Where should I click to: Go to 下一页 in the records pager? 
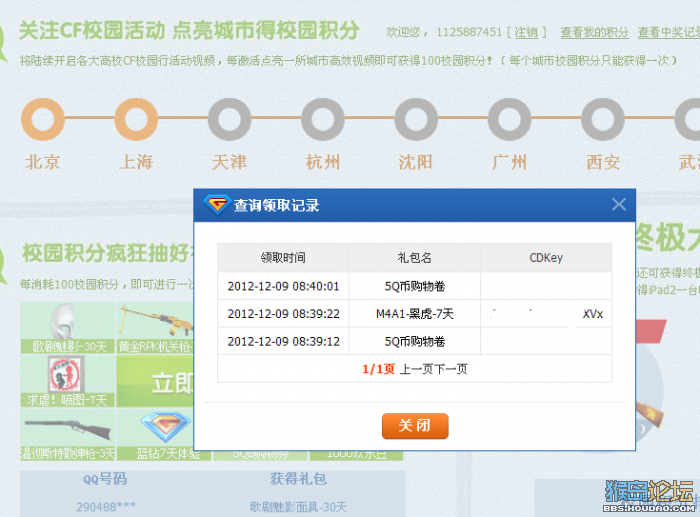pyautogui.click(x=450, y=369)
